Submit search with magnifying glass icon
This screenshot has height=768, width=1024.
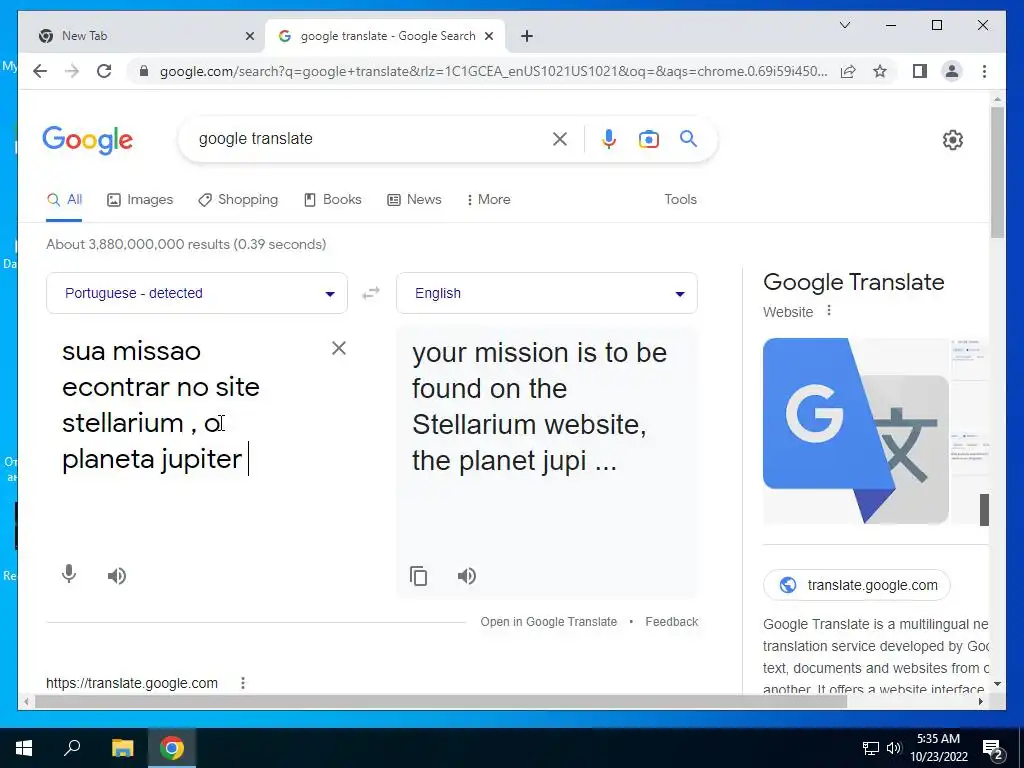pos(688,138)
